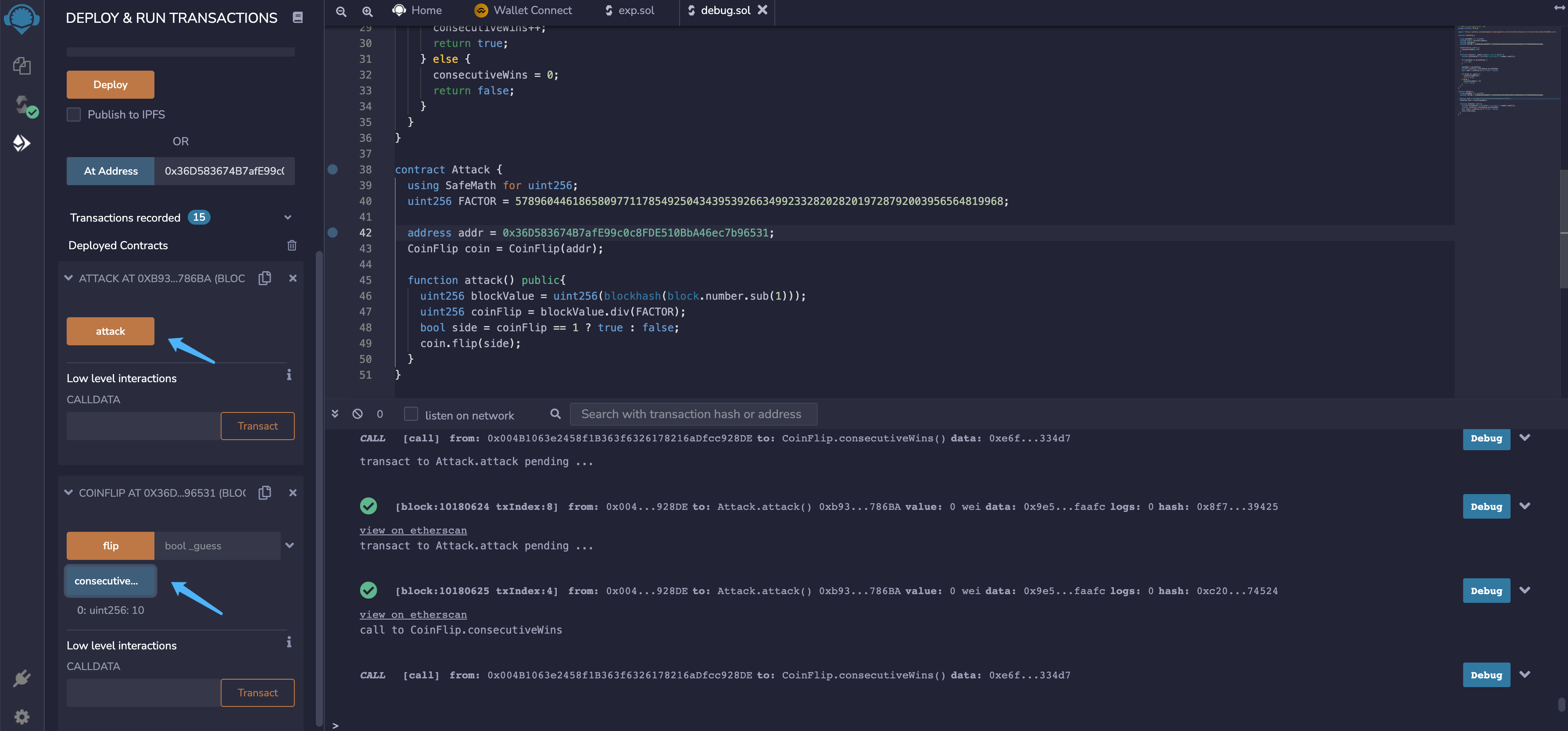The width and height of the screenshot is (1568, 731).
Task: Clear the terminal console
Action: [x=357, y=414]
